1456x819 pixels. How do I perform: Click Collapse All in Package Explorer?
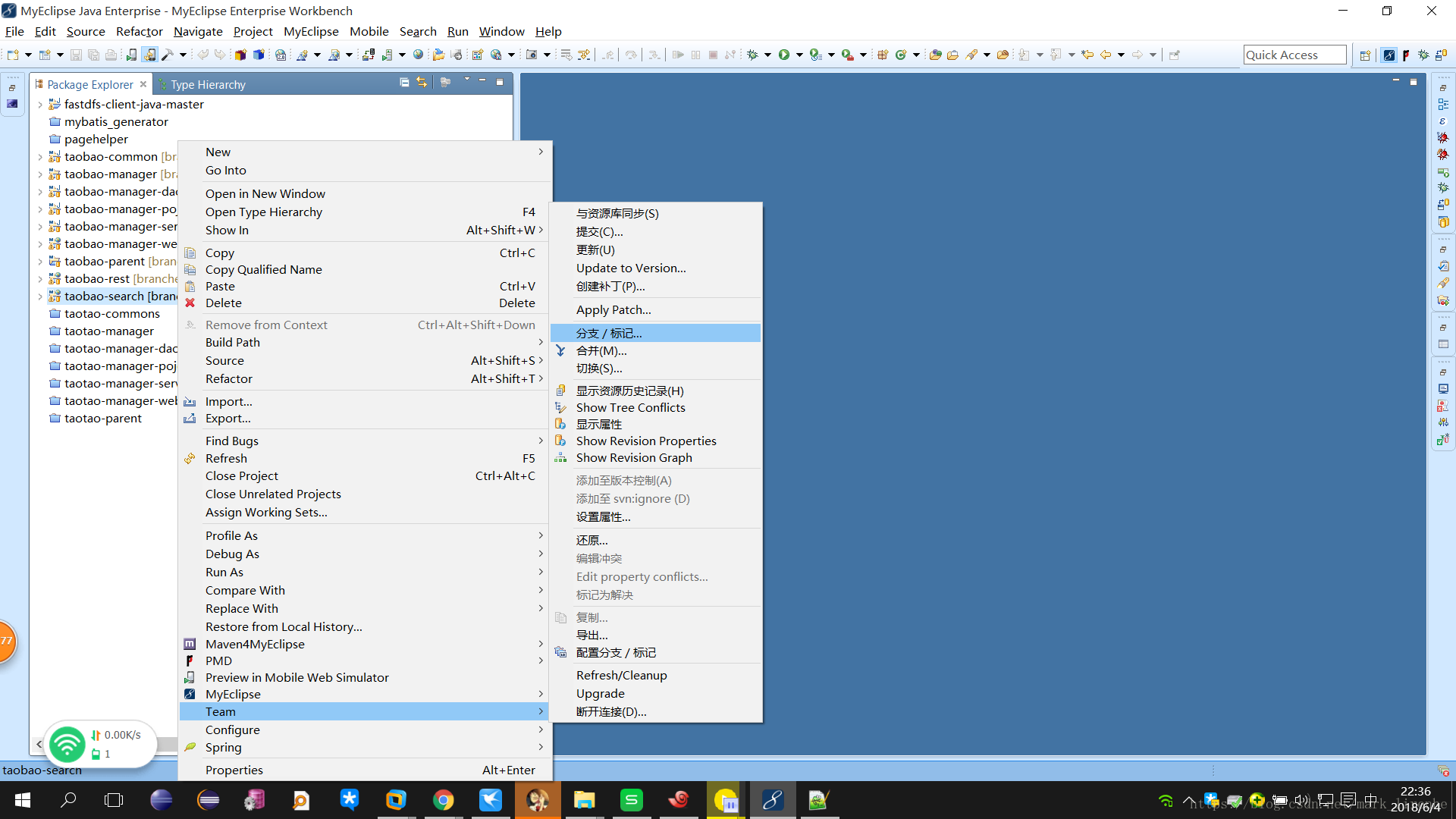(404, 82)
